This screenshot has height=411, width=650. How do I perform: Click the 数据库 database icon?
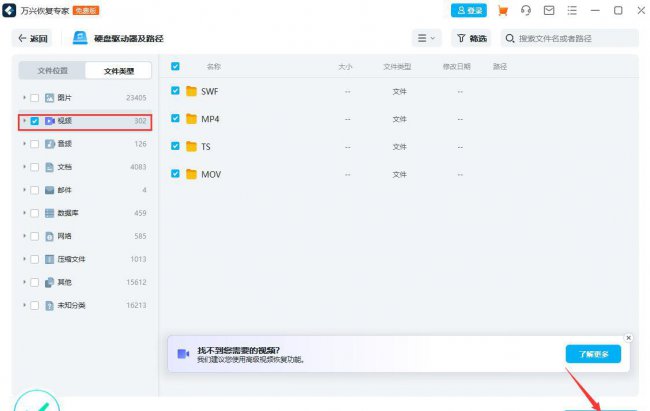tap(50, 213)
